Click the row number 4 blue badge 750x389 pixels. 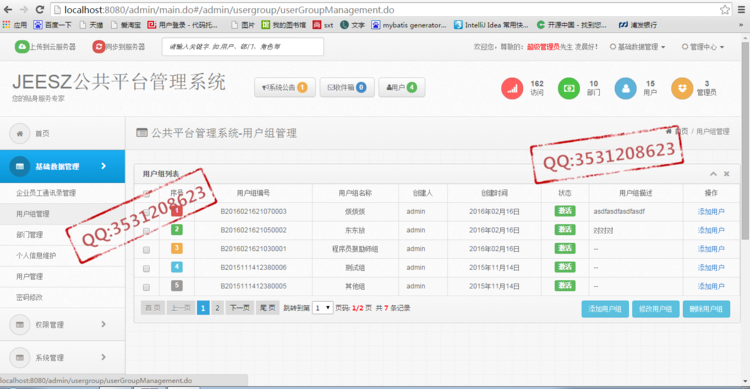176,267
